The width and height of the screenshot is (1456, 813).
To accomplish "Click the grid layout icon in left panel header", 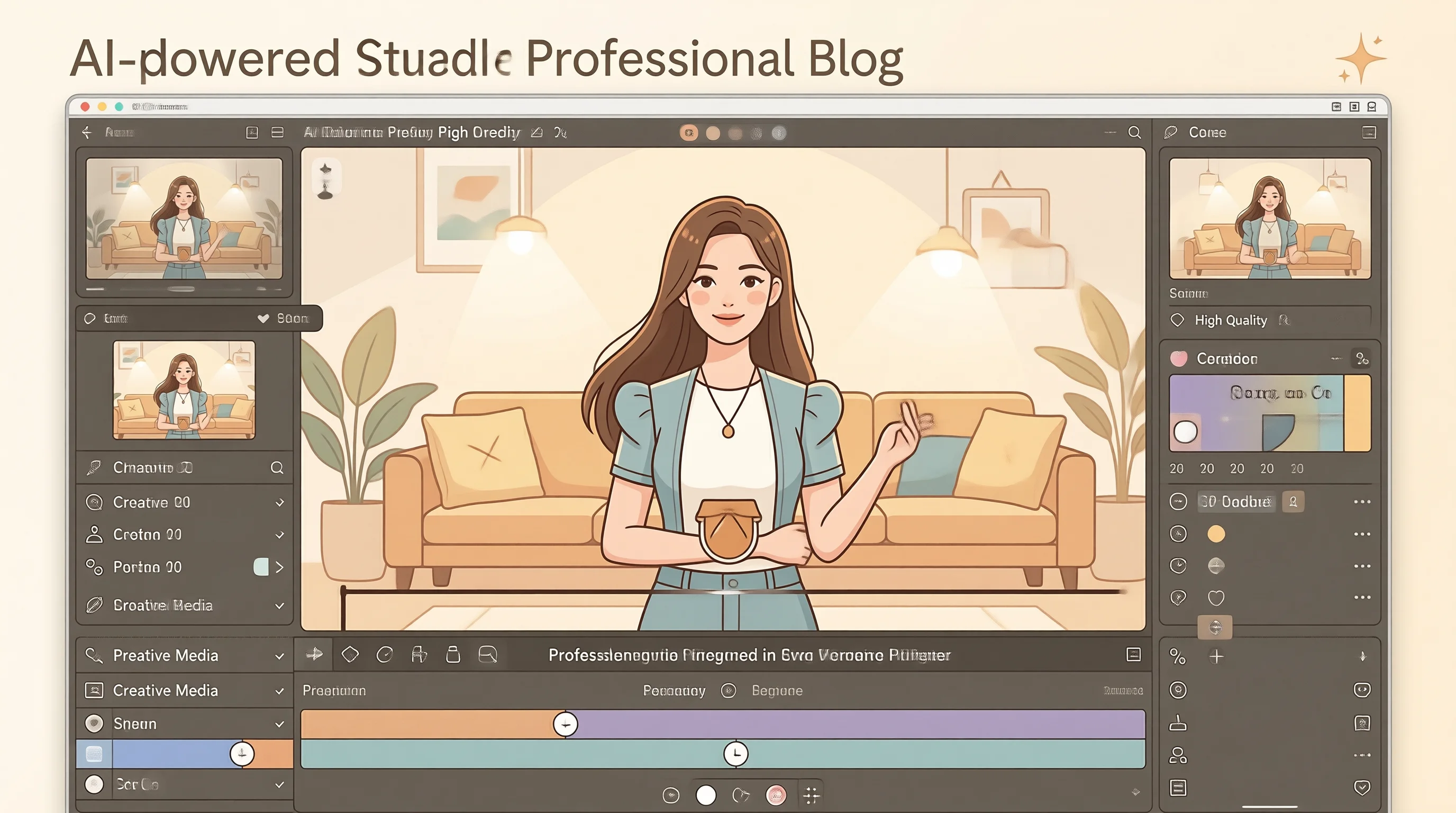I will coord(252,132).
